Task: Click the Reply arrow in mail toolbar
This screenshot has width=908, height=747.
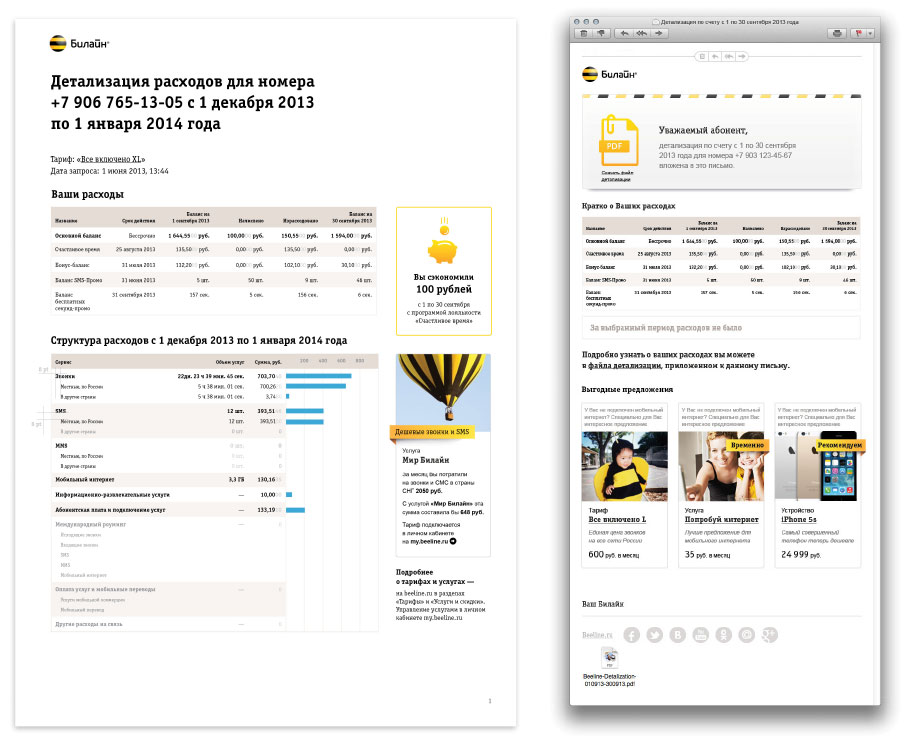Action: tap(625, 33)
